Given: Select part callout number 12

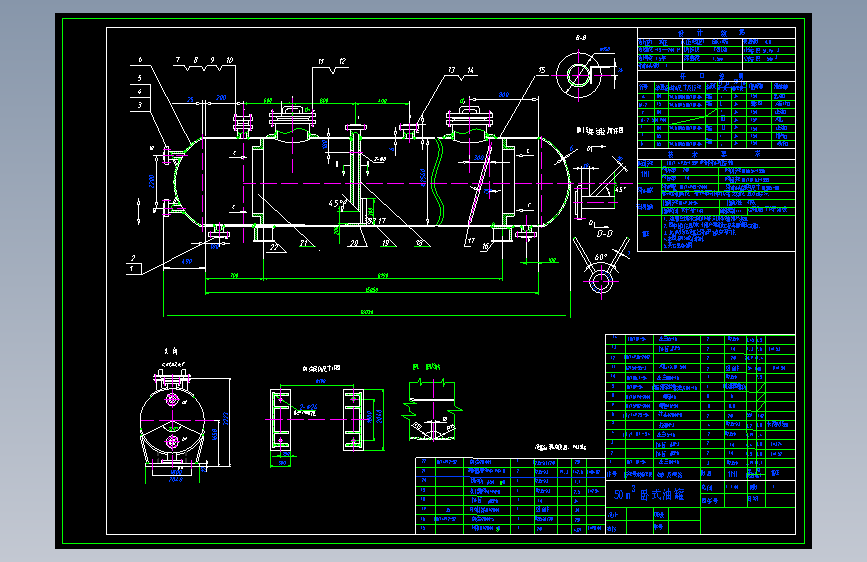Looking at the screenshot, I should coord(342,61).
